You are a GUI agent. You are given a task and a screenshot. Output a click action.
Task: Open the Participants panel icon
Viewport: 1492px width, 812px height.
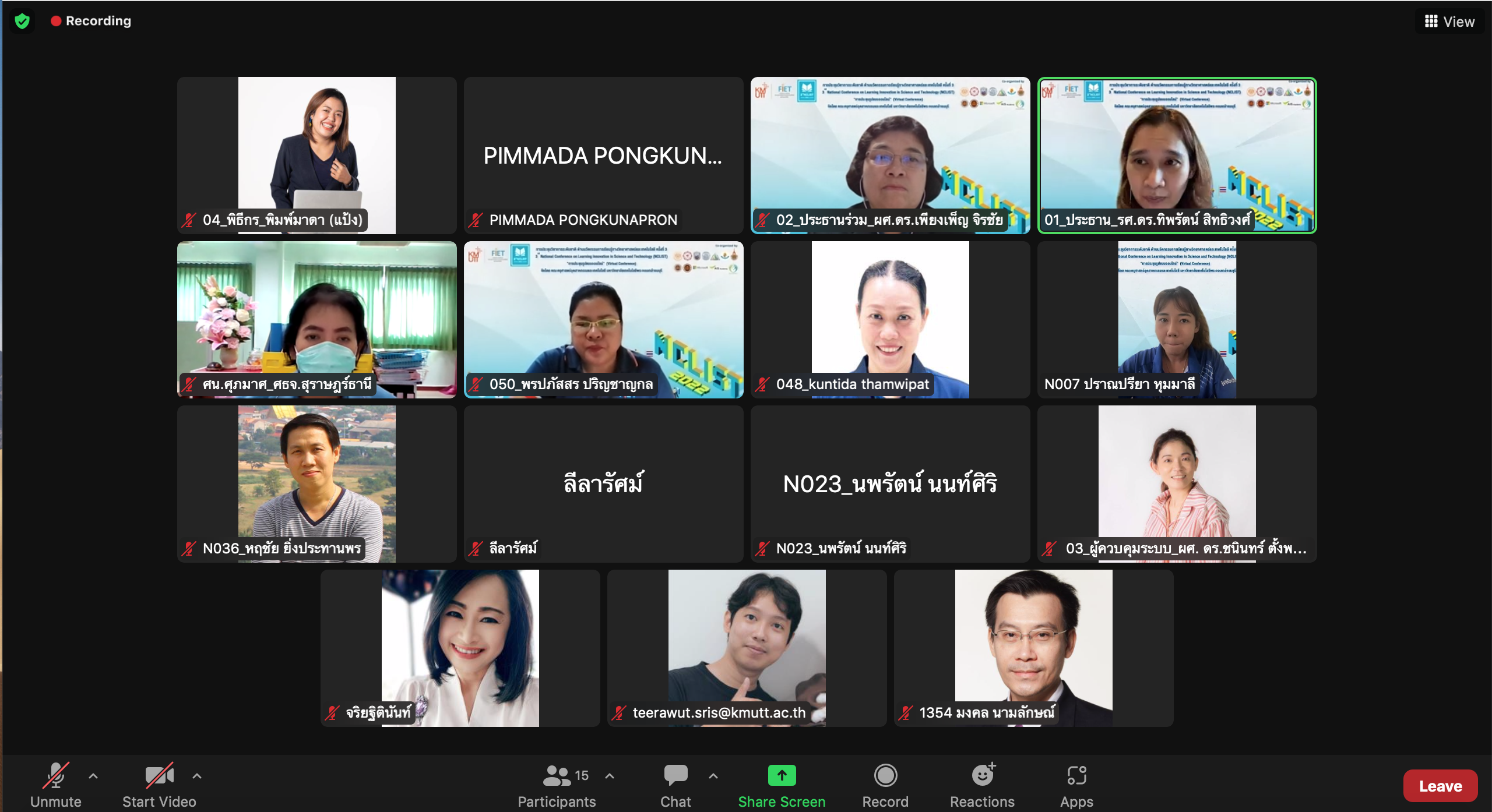point(557,775)
